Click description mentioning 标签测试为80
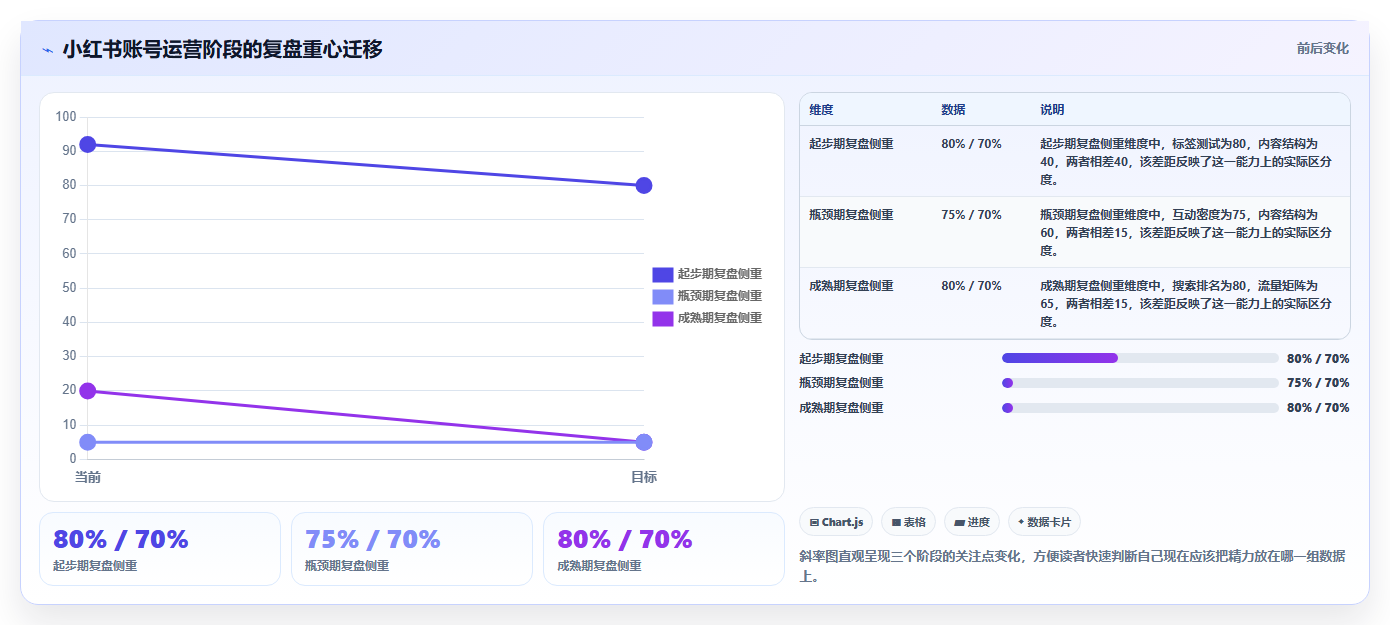 (1186, 162)
